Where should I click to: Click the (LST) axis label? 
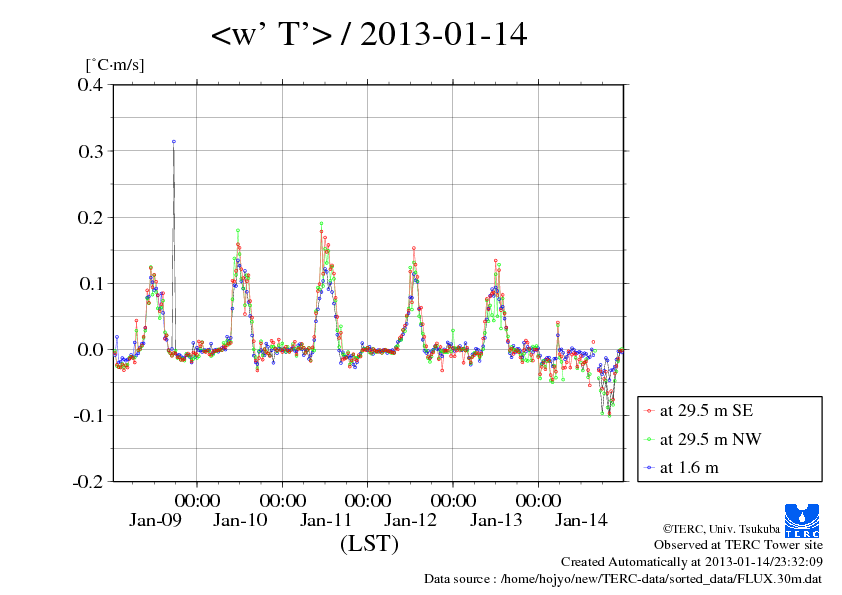tap(369, 544)
